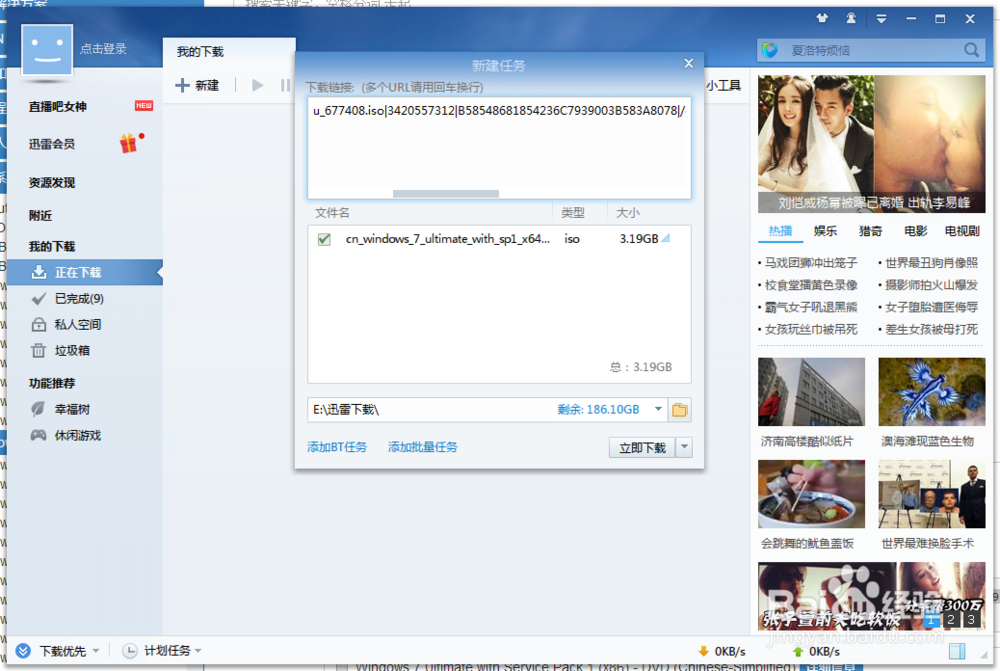Viewport: 1000px width, 671px height.
Task: Expand the 下载优先 dropdown
Action: click(x=96, y=651)
